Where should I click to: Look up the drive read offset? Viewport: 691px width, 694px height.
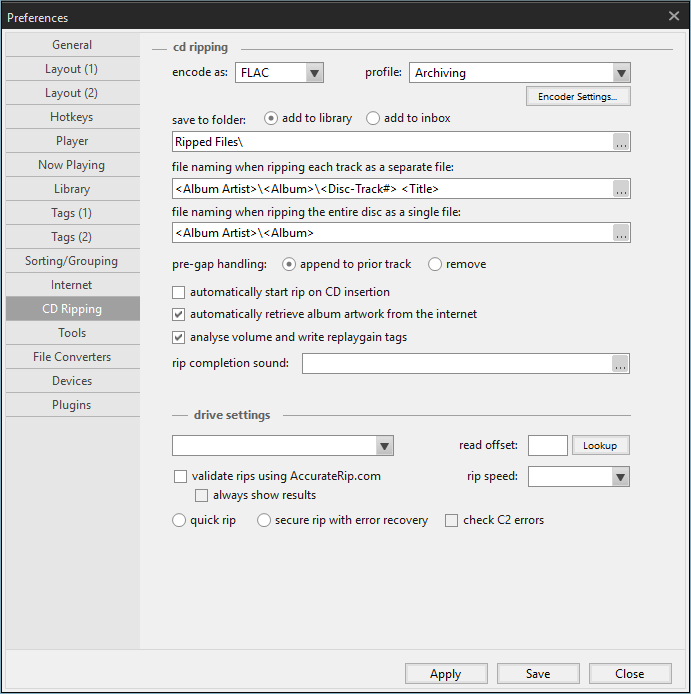pyautogui.click(x=600, y=446)
